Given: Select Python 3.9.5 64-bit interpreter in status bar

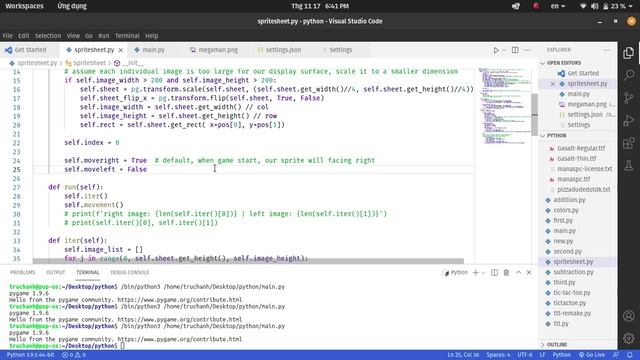Looking at the screenshot, I should click(x=30, y=355).
